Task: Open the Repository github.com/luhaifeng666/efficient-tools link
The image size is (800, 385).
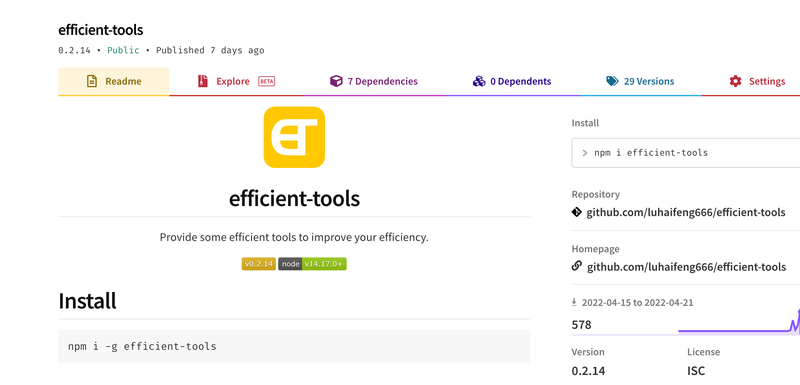Action: coord(686,213)
